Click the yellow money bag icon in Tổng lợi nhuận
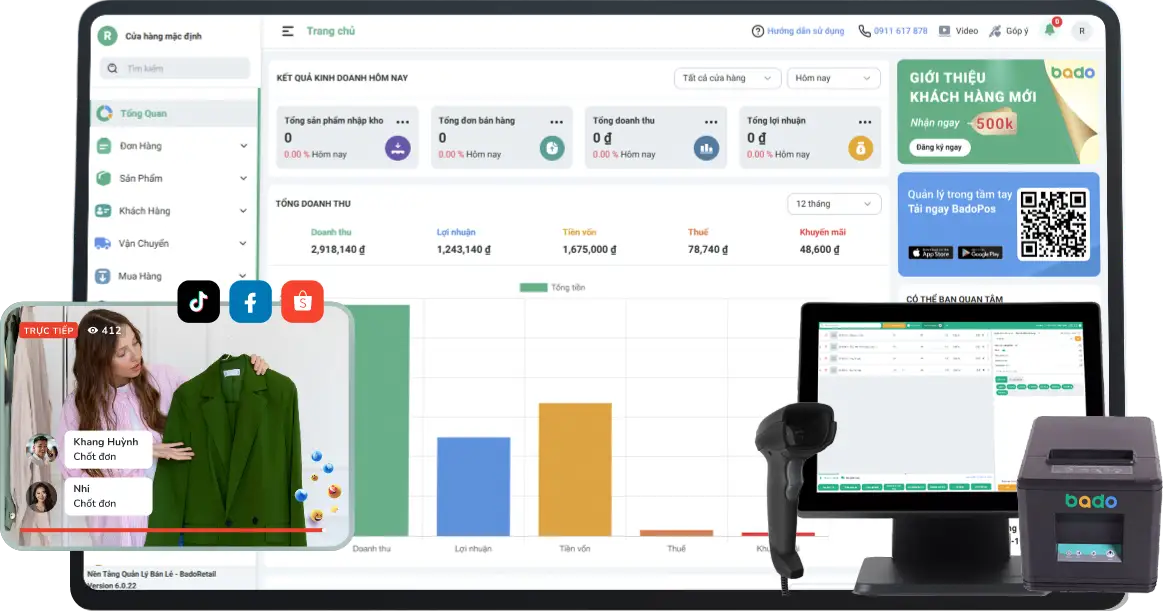1170x612 pixels. coord(860,149)
